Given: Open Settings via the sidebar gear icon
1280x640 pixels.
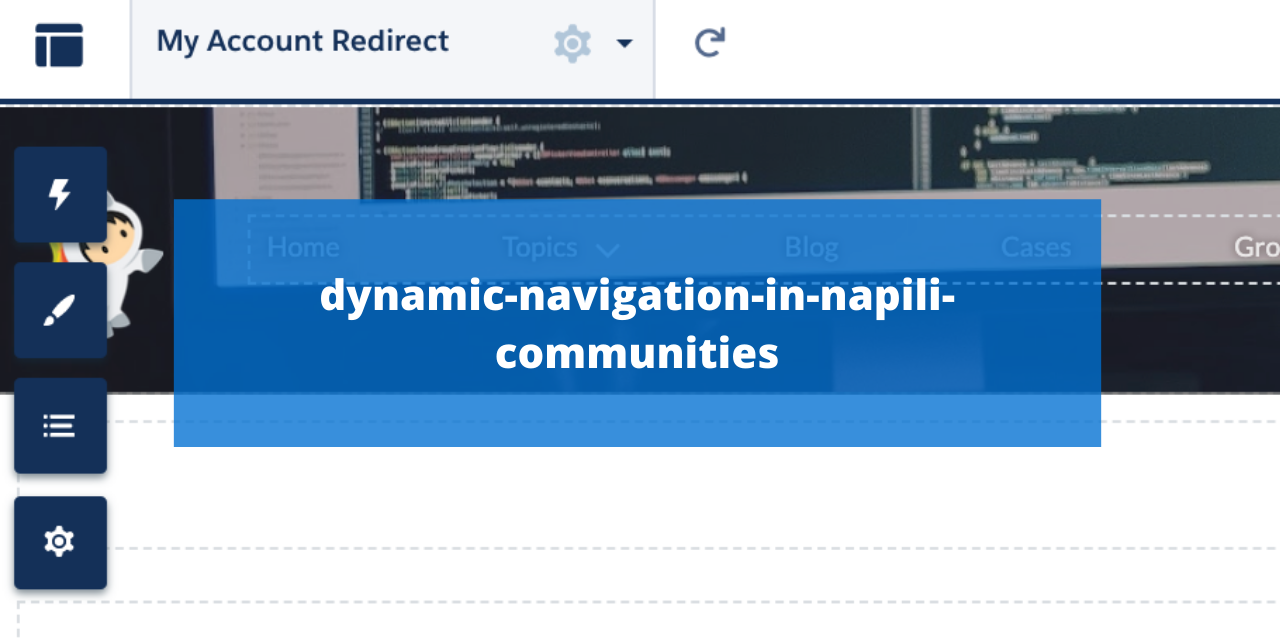Looking at the screenshot, I should [60, 541].
